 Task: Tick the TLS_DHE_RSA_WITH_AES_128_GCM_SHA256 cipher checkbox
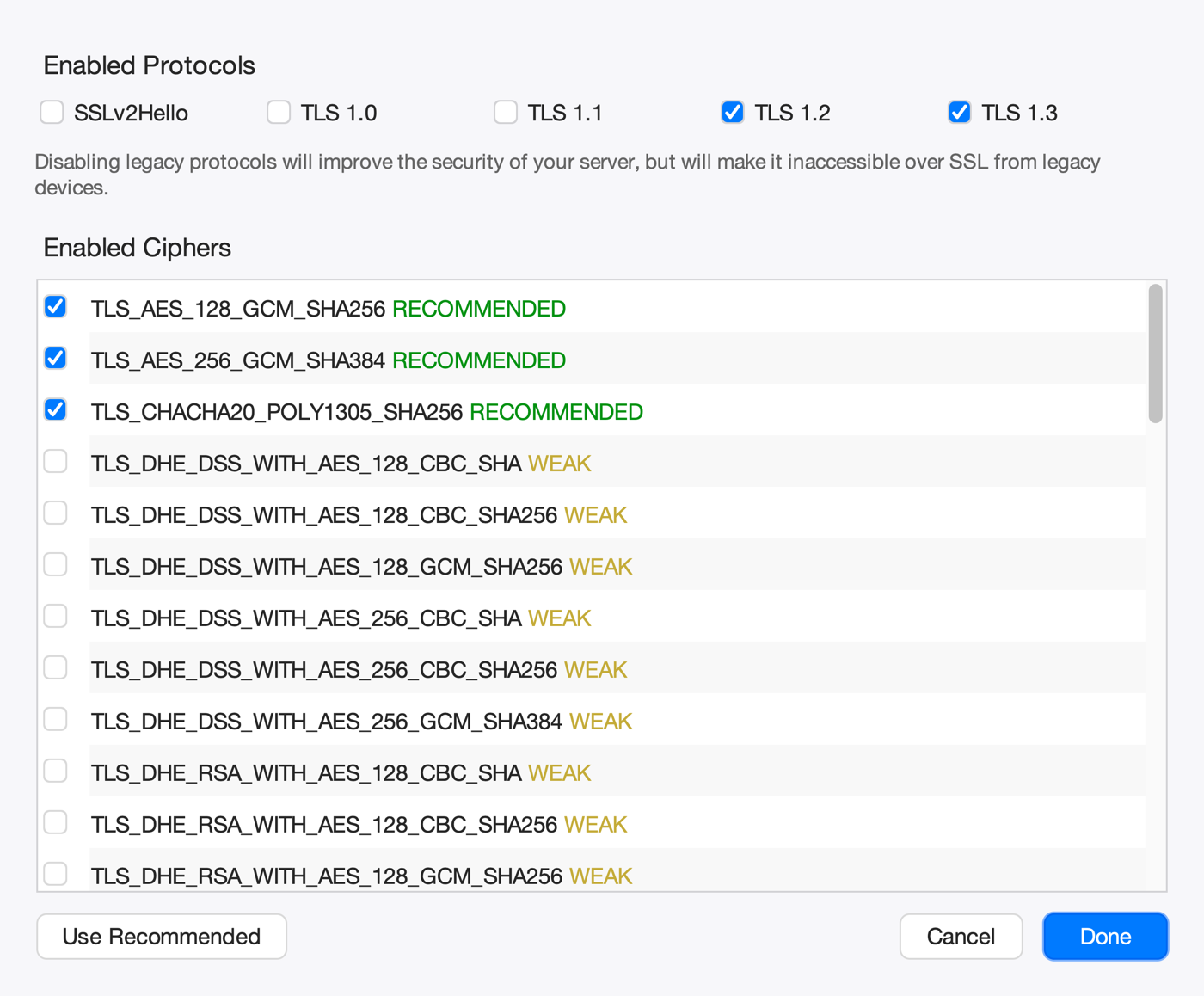tap(56, 875)
